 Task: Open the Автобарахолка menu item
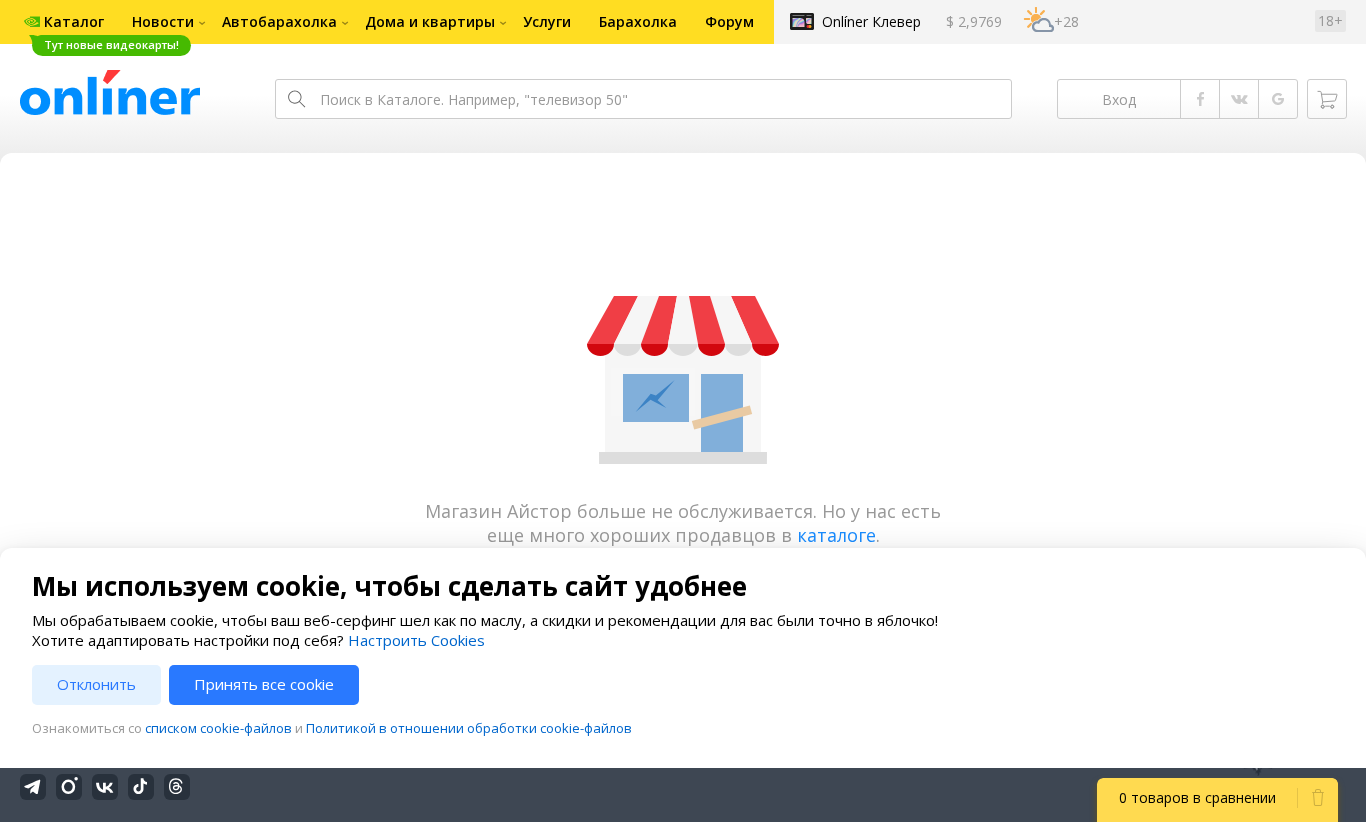pos(279,22)
